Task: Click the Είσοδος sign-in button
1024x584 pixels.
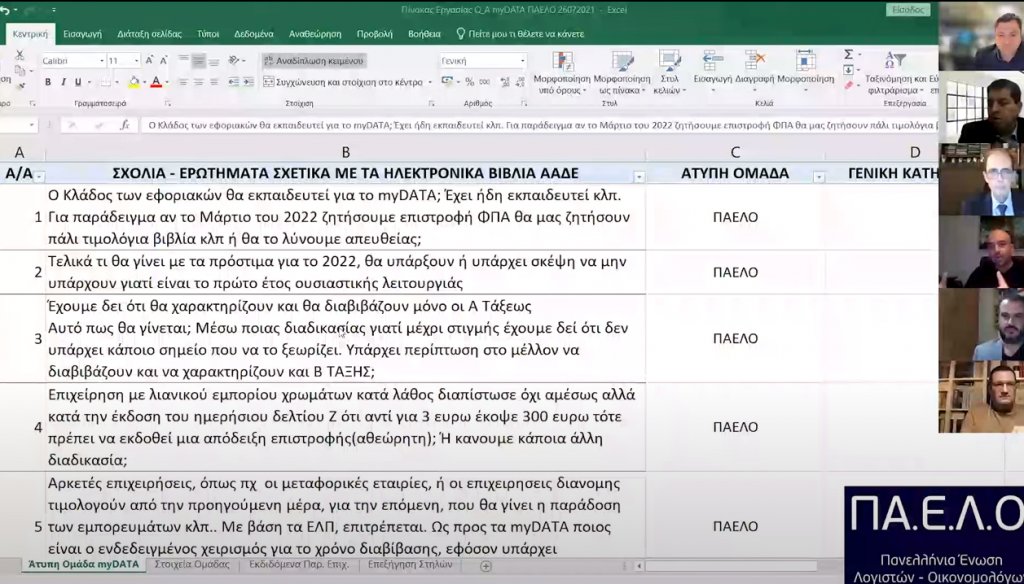Action: pos(908,10)
